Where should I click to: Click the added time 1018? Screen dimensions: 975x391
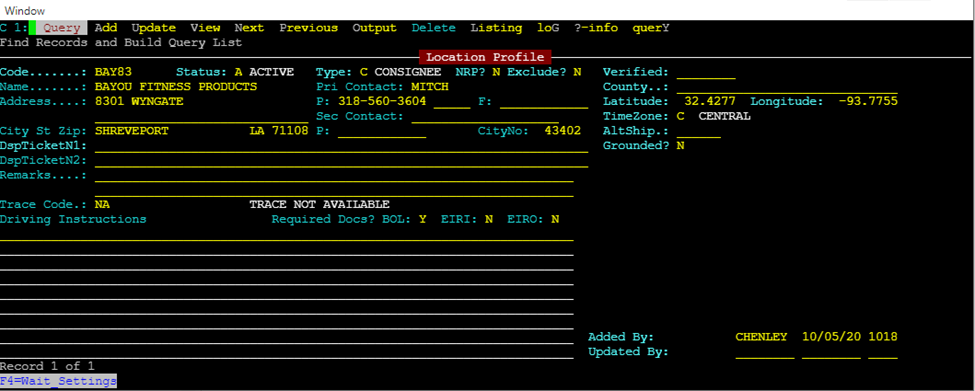pyautogui.click(x=883, y=337)
